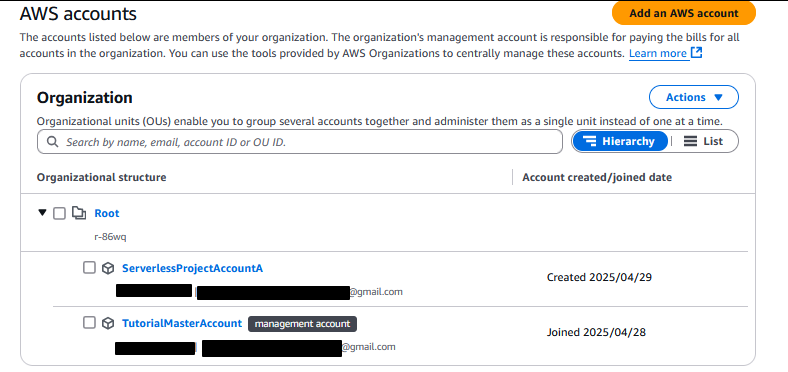Image resolution: width=788 pixels, height=372 pixels.
Task: Click the magnifier icon in the search box
Action: coord(52,142)
